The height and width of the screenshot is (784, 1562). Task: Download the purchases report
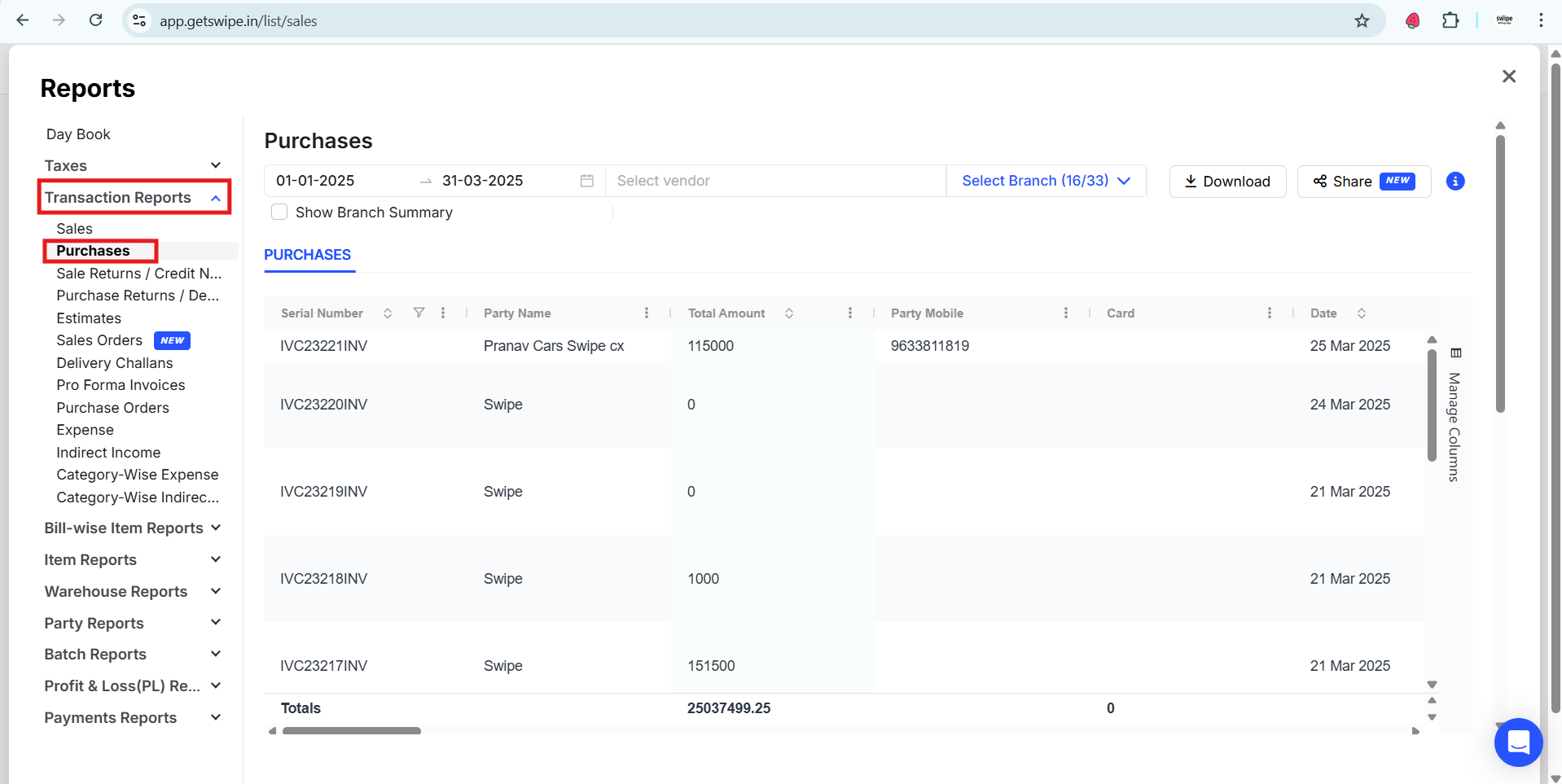pyautogui.click(x=1227, y=181)
